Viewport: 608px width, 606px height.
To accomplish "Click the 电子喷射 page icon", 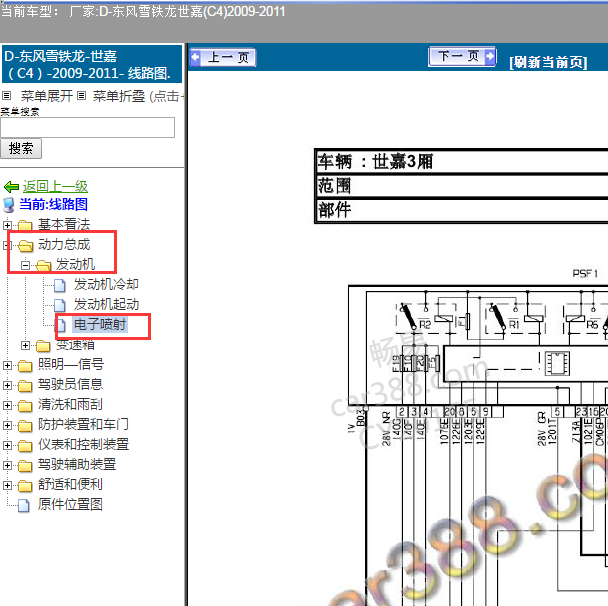I will 61,325.
